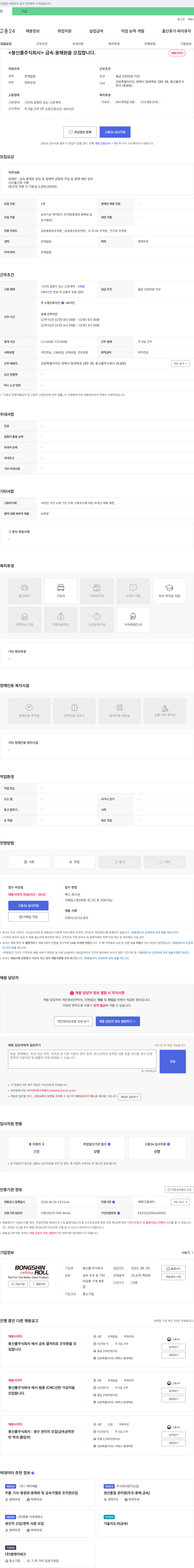This screenshot has width=194, height=1568.
Task: Open the 실업급여 navigation menu
Action: click(96, 31)
